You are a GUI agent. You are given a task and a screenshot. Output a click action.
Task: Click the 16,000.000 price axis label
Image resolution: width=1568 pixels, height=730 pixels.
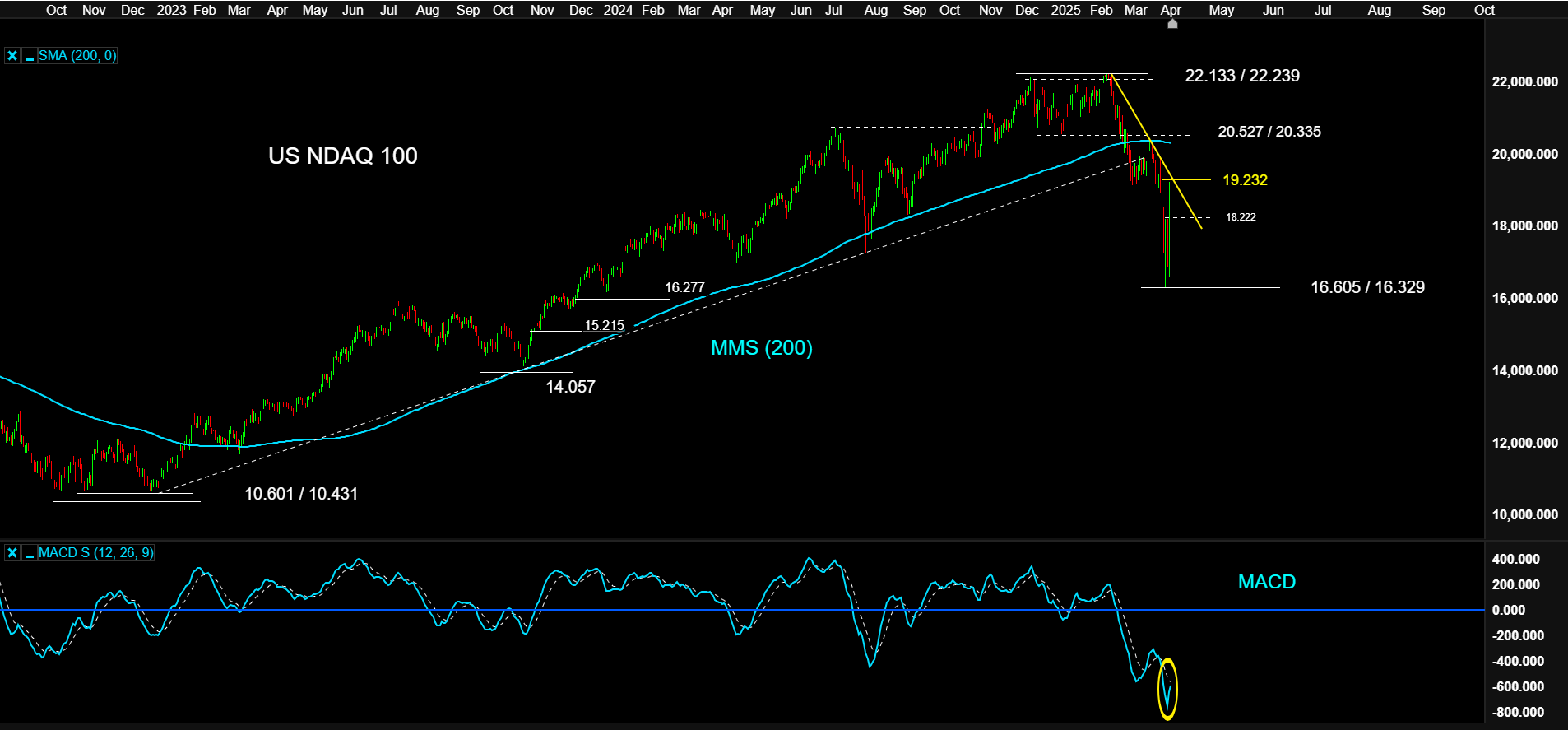pos(1524,298)
